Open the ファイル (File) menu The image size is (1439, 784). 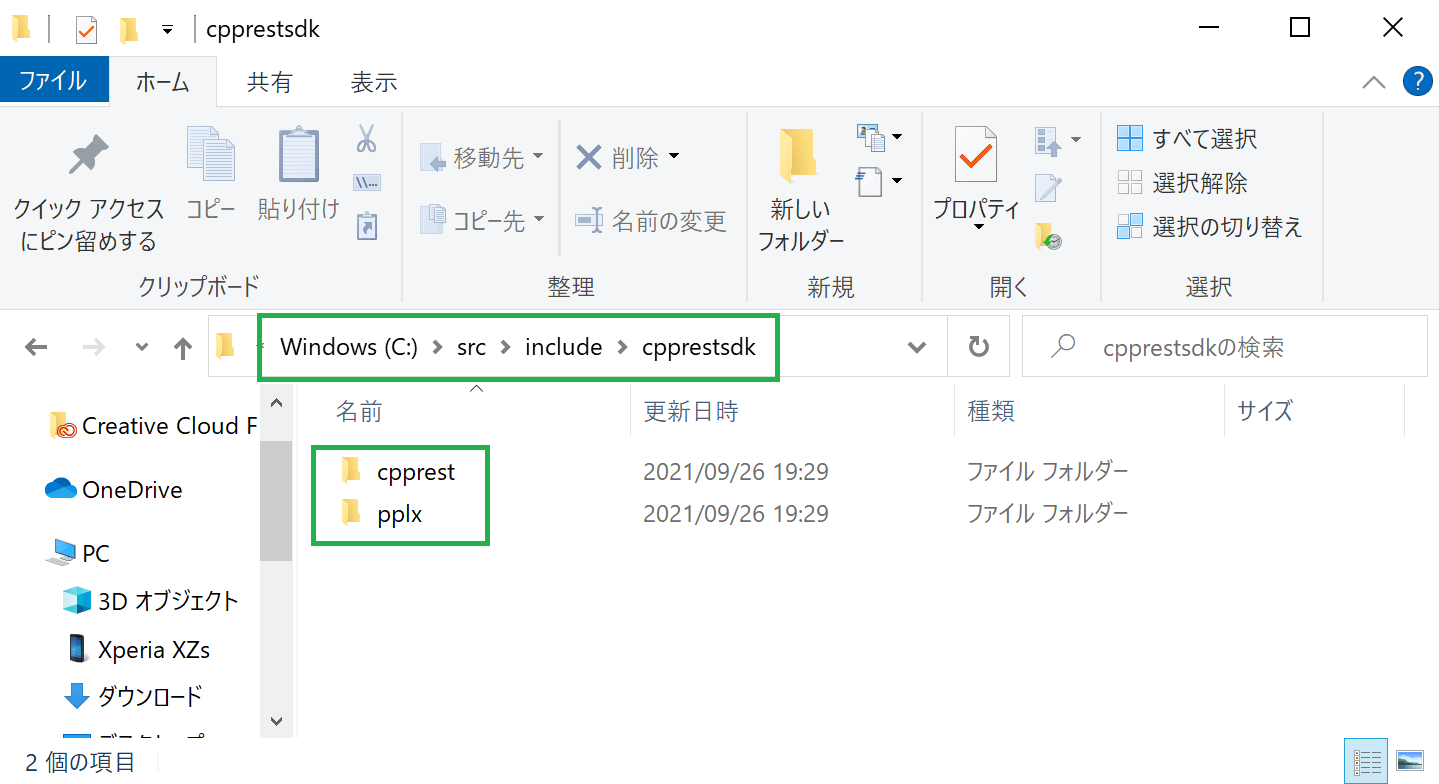click(x=54, y=79)
